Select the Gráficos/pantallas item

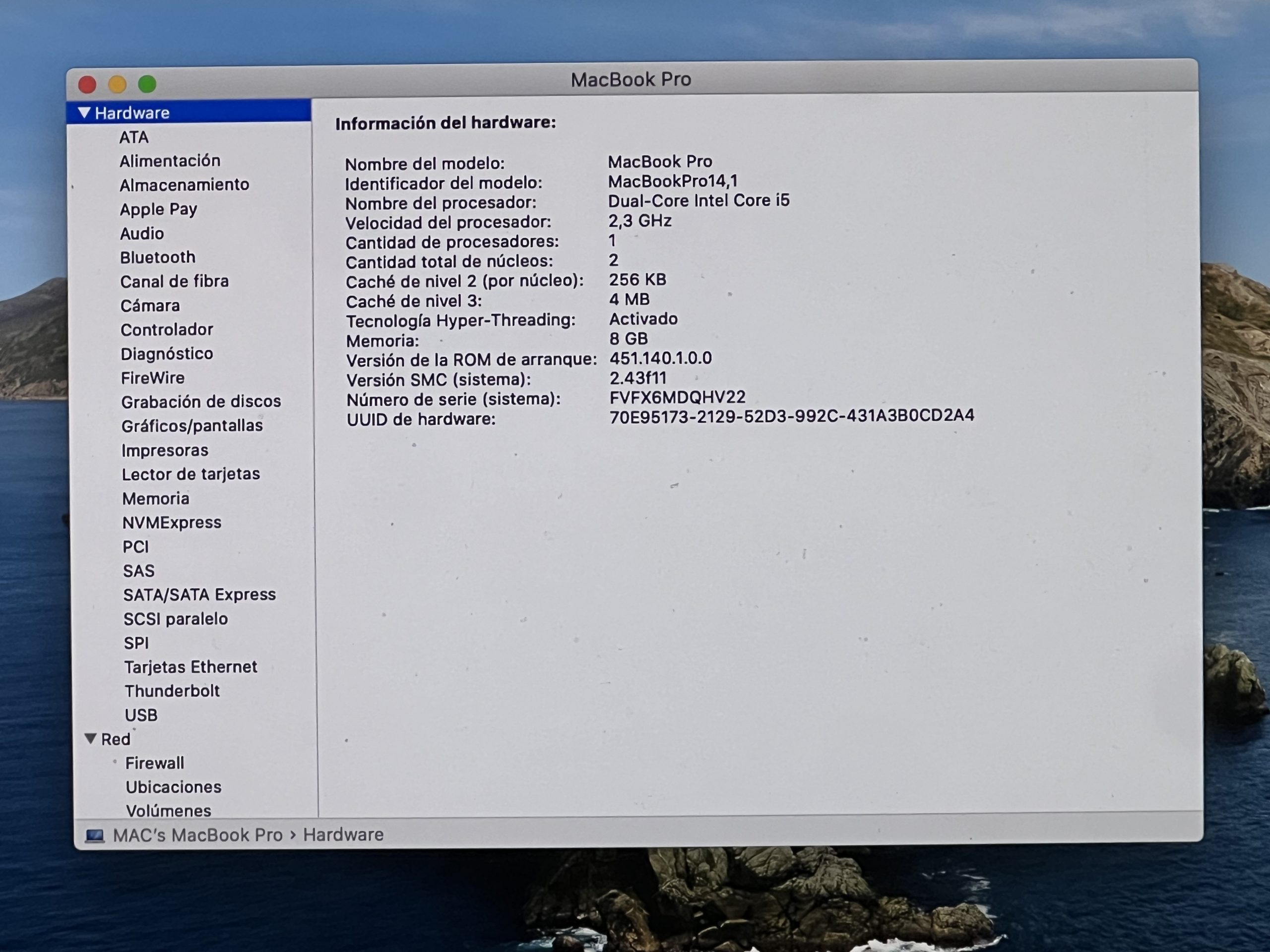point(192,425)
